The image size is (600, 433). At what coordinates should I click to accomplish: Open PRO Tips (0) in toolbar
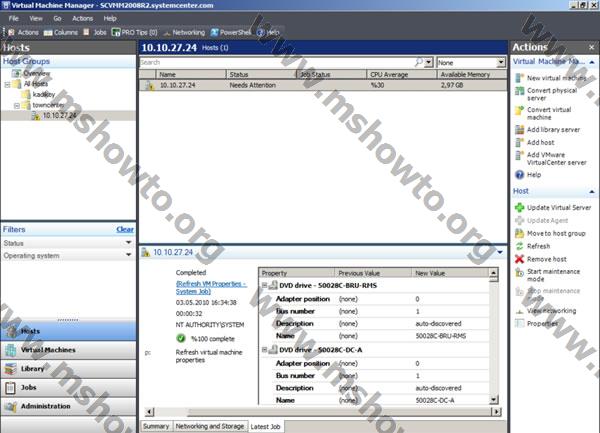[134, 33]
